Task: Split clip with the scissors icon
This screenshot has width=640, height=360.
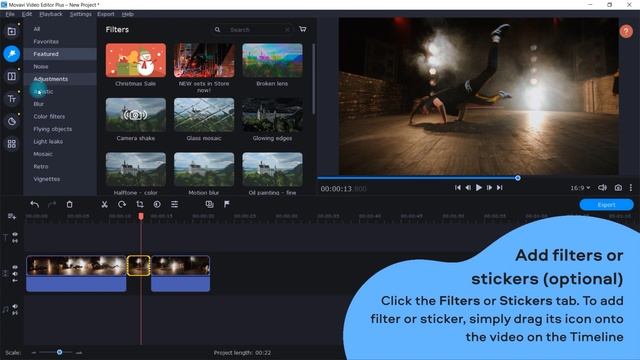Action: [x=104, y=204]
